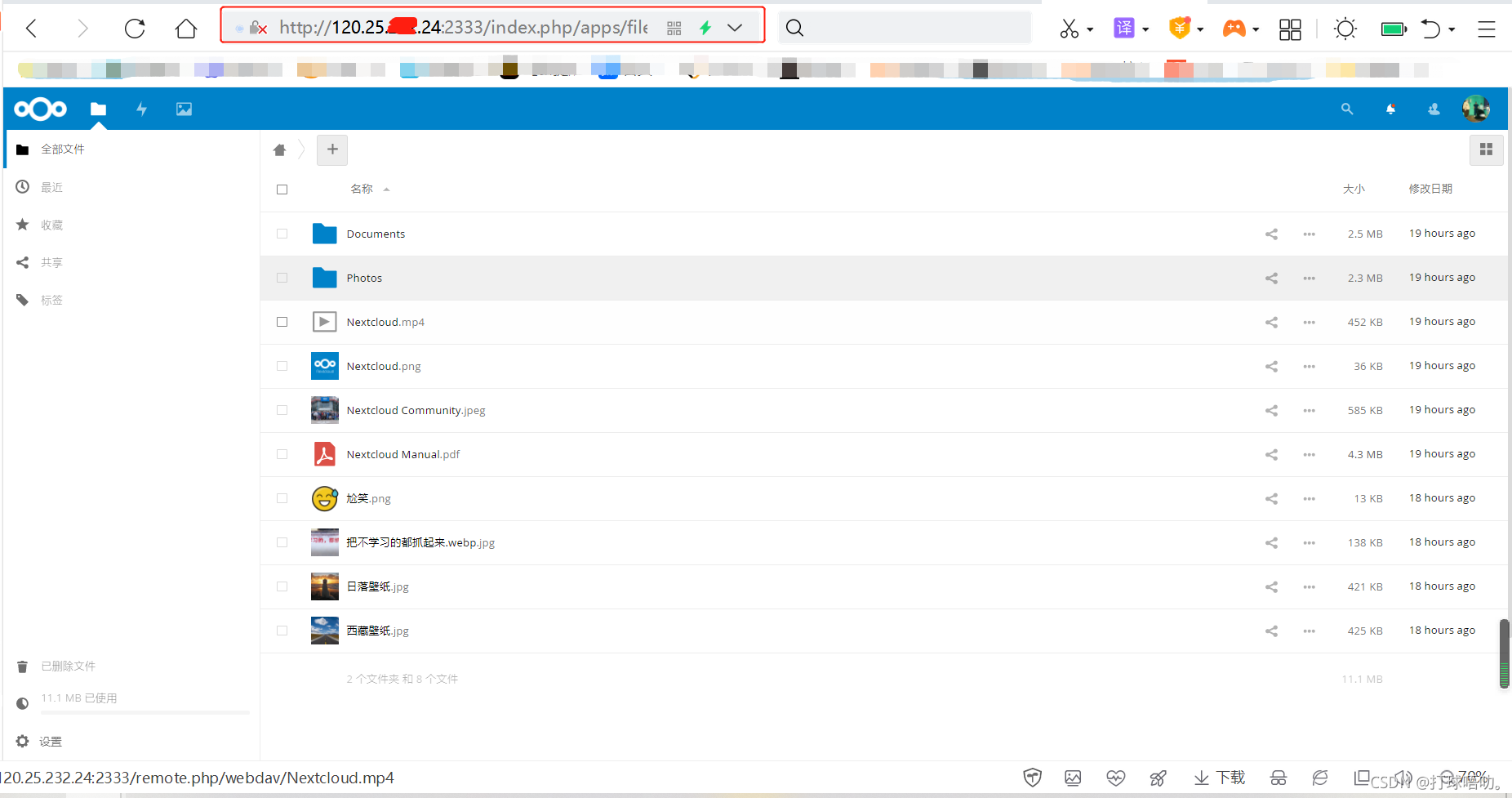Viewport: 1512px width, 798px height.
Task: Click the browser search box
Action: coord(905,28)
